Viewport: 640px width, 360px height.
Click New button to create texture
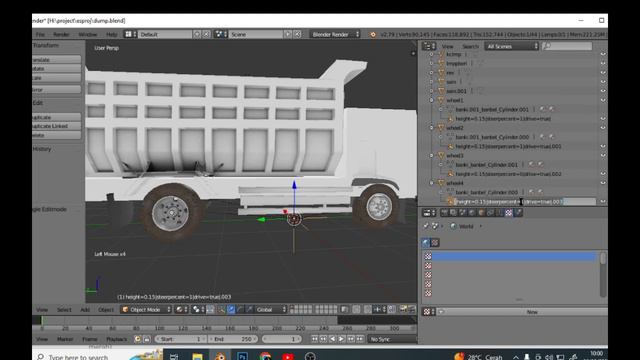click(522, 312)
